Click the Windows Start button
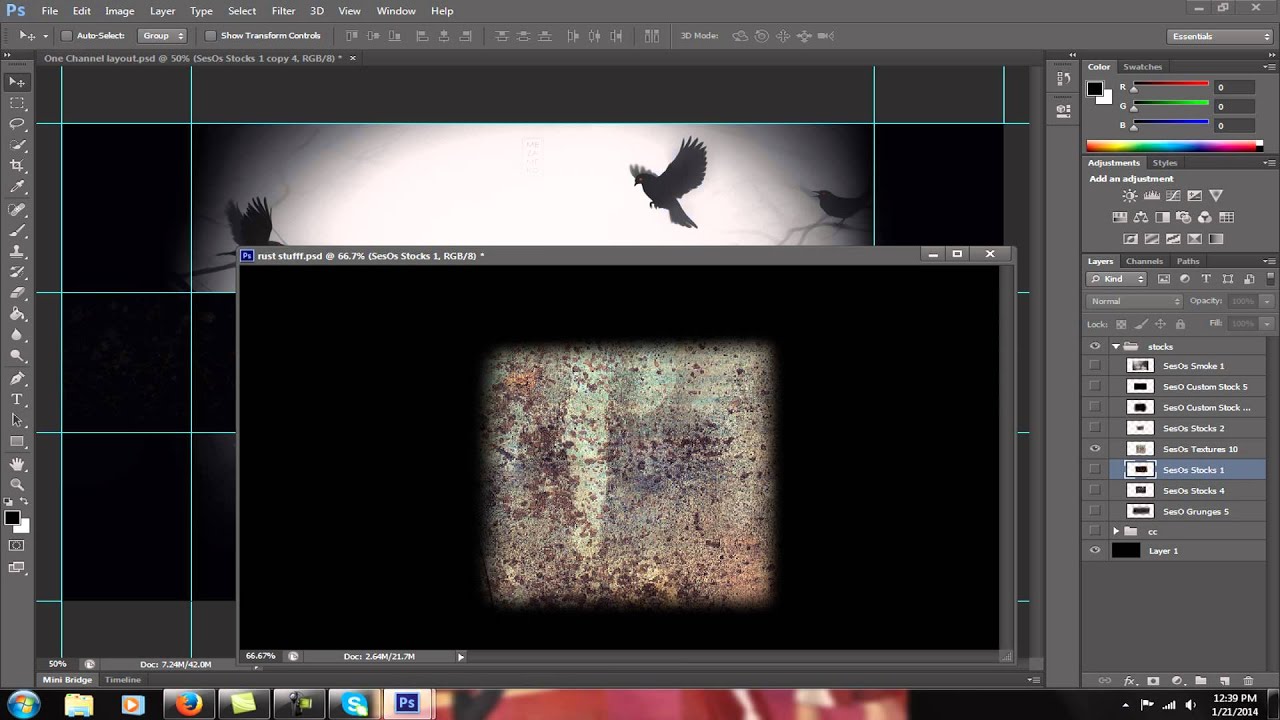 pyautogui.click(x=22, y=704)
